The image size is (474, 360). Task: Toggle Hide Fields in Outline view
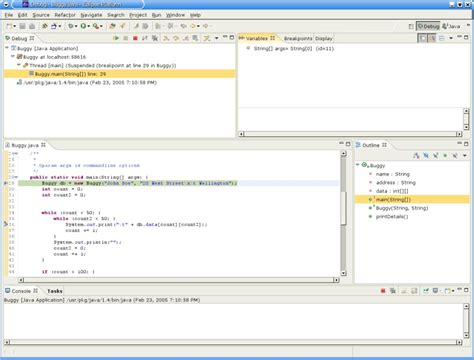(426, 156)
